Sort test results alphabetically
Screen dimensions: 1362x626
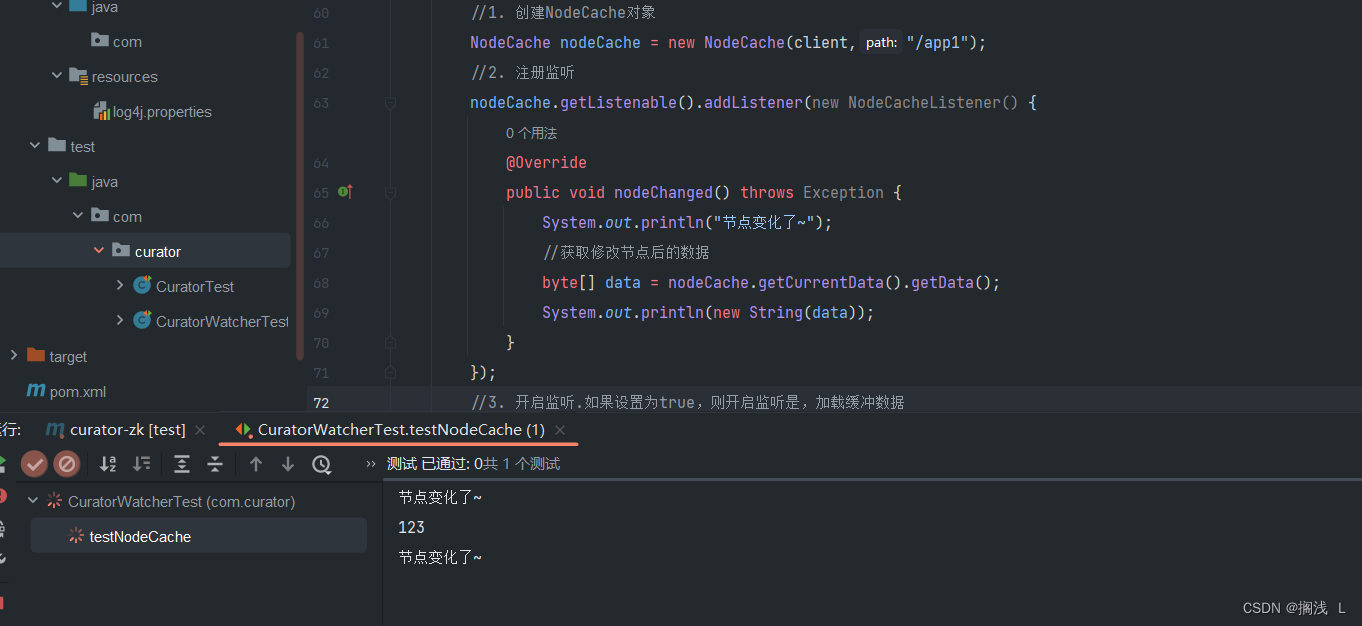(107, 464)
